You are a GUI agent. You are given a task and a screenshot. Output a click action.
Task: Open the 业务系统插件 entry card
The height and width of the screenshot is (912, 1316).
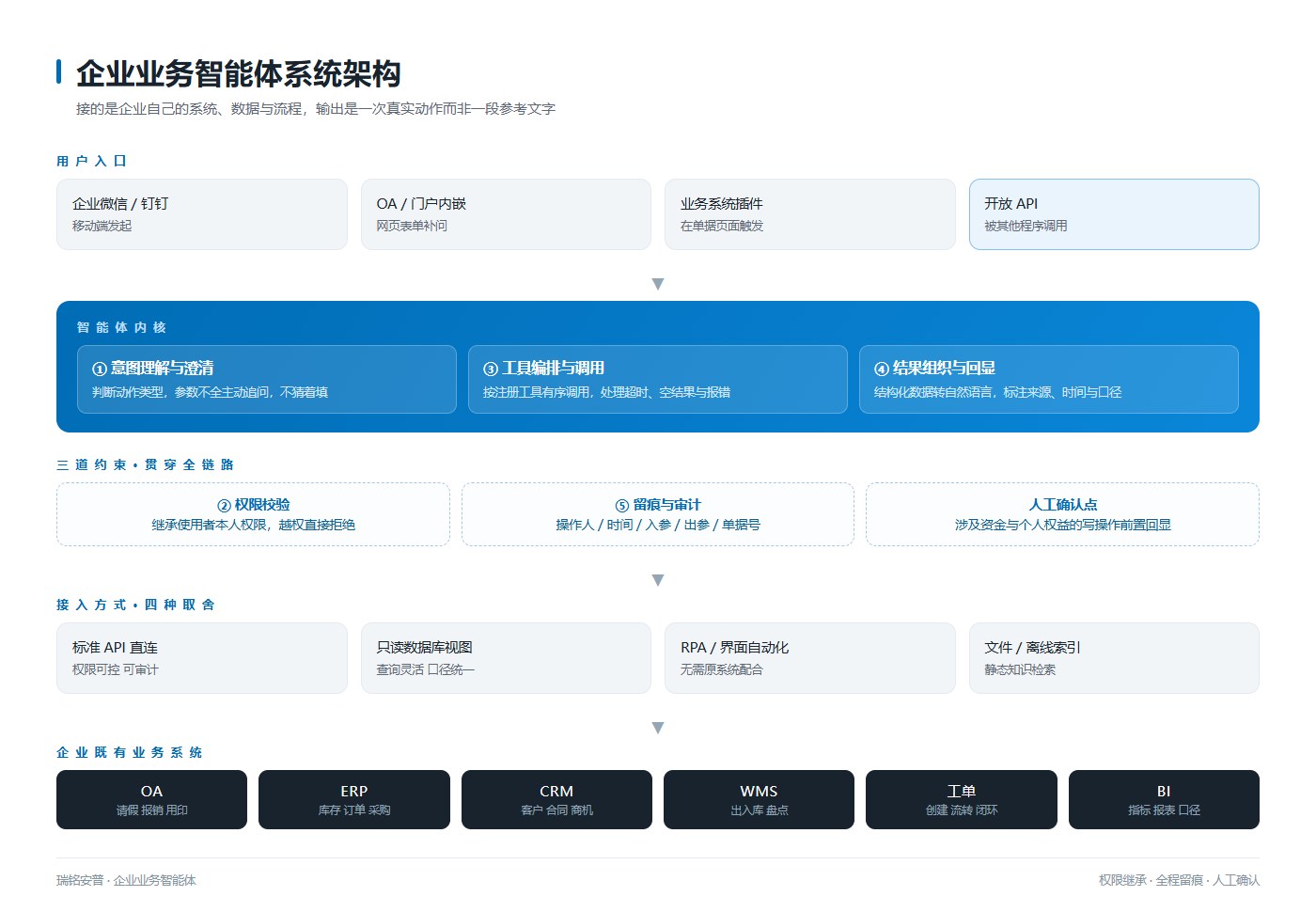pos(810,214)
